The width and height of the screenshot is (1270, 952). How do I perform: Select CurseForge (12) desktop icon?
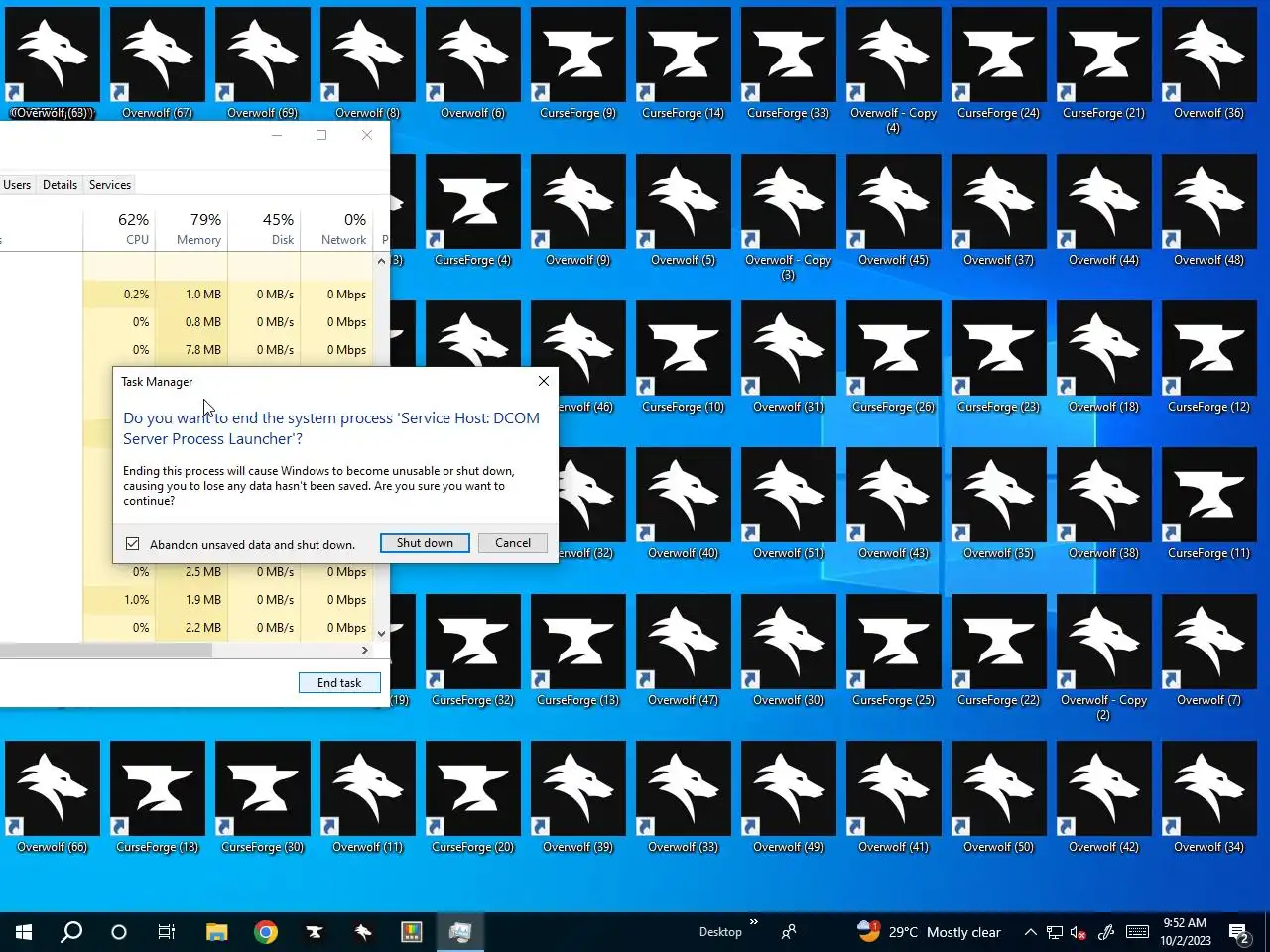[x=1209, y=358]
